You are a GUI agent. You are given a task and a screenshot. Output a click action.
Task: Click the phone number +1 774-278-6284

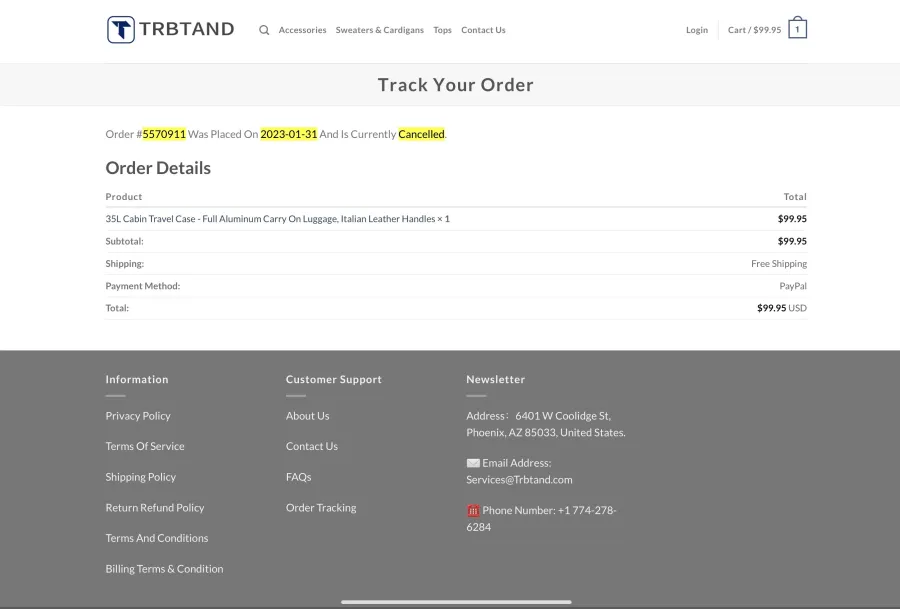coord(541,518)
